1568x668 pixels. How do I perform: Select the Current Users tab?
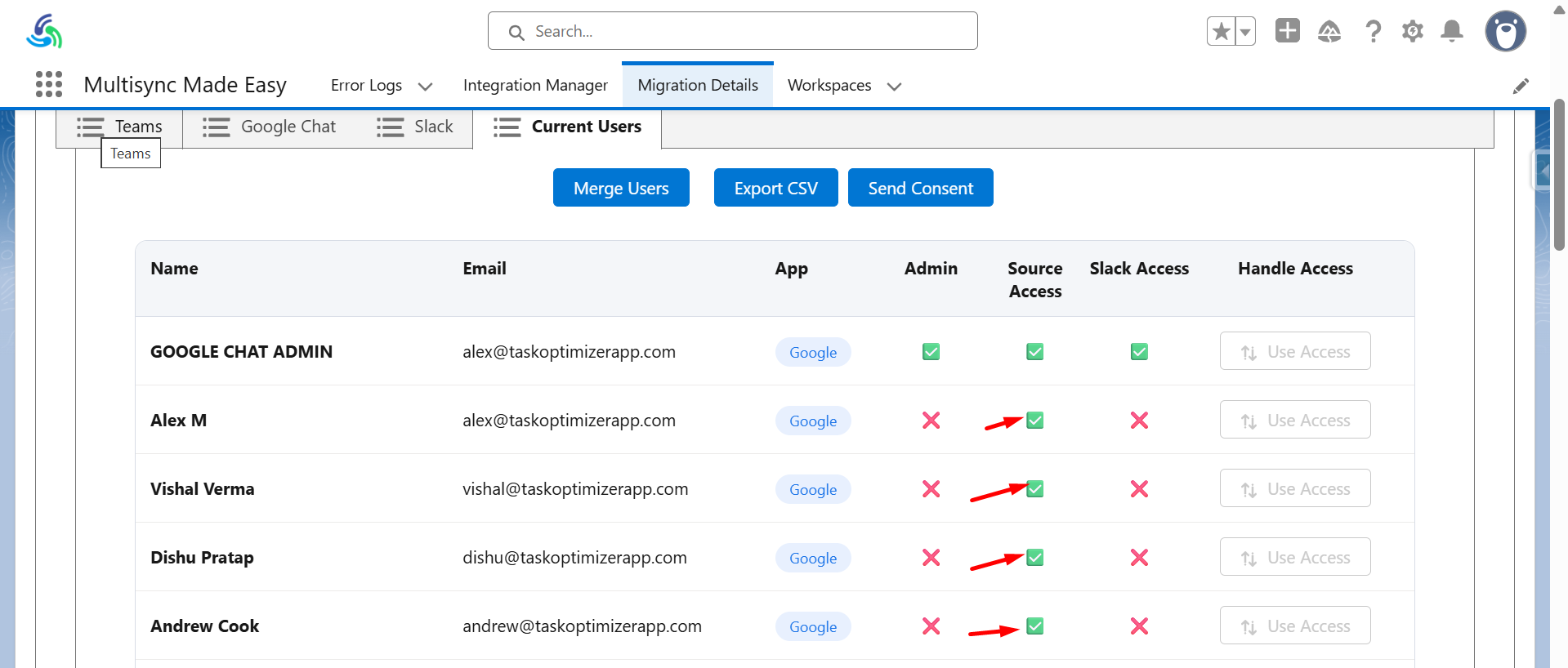tap(567, 127)
